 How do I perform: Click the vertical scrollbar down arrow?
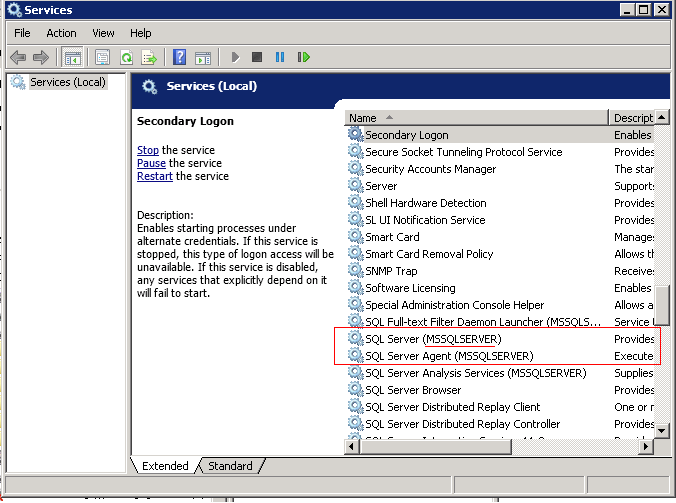tap(662, 430)
